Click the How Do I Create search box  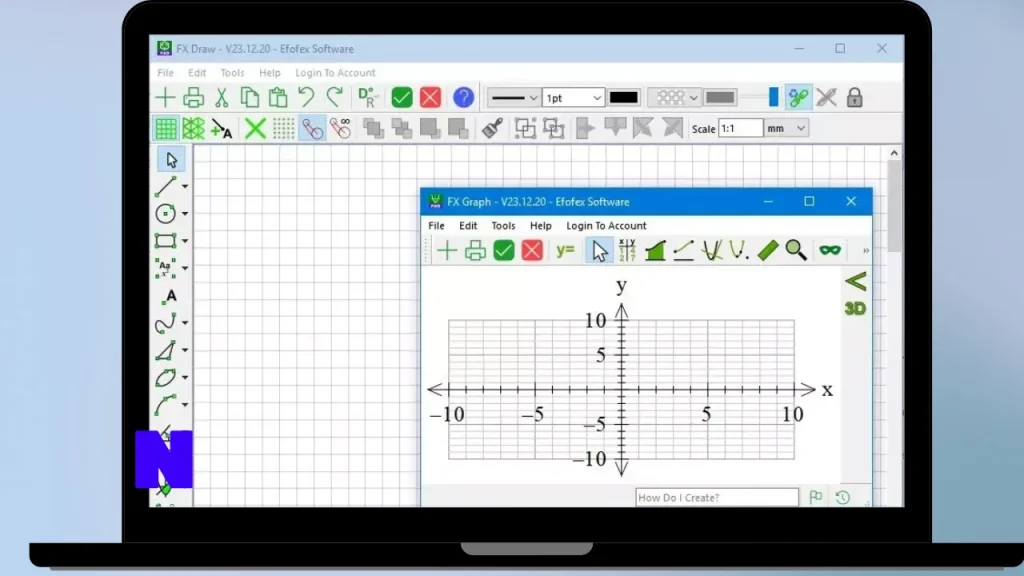(716, 497)
